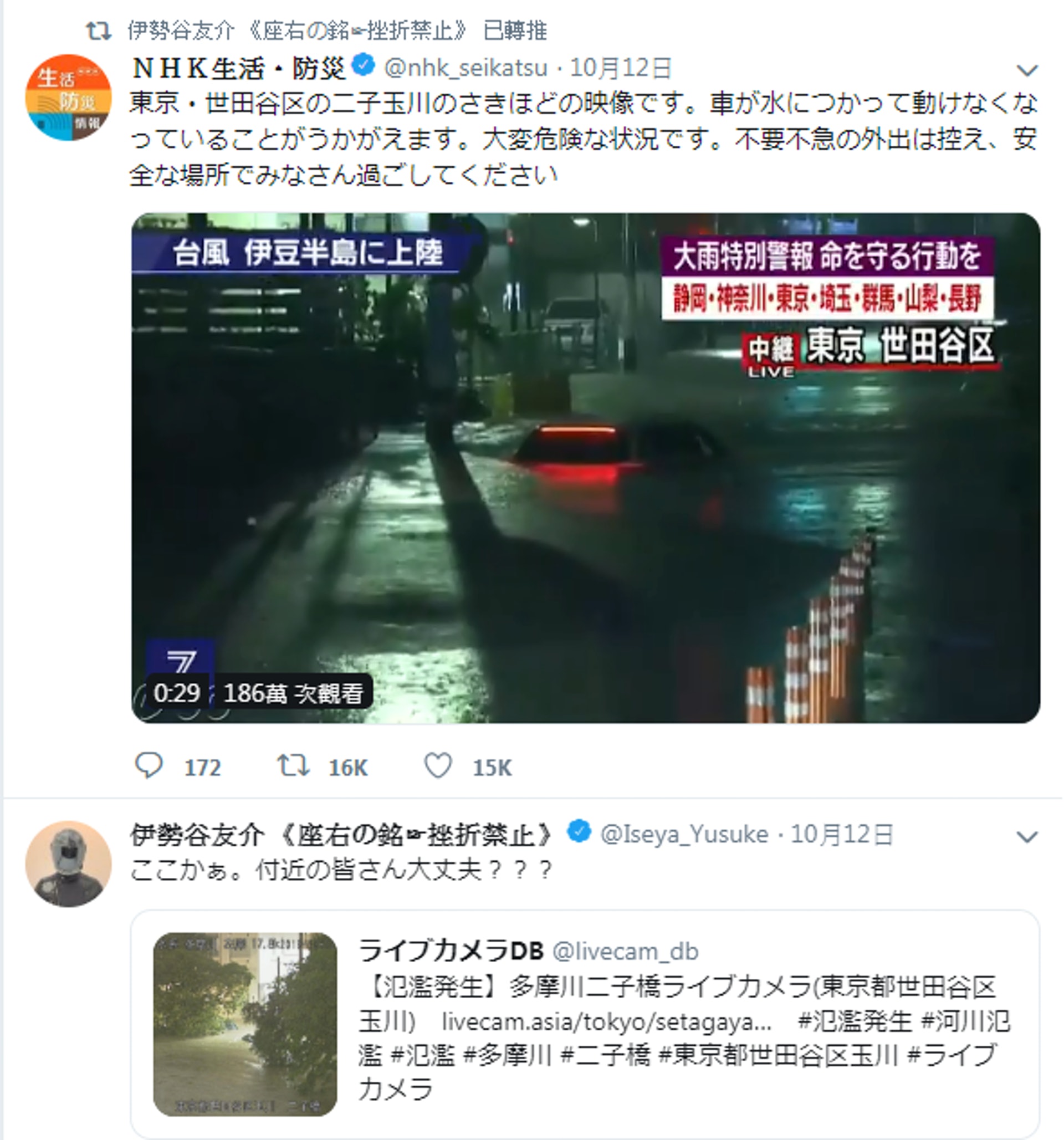Click the 186萬 次觀看 view count label
Image resolution: width=1064 pixels, height=1140 pixels.
(x=293, y=693)
